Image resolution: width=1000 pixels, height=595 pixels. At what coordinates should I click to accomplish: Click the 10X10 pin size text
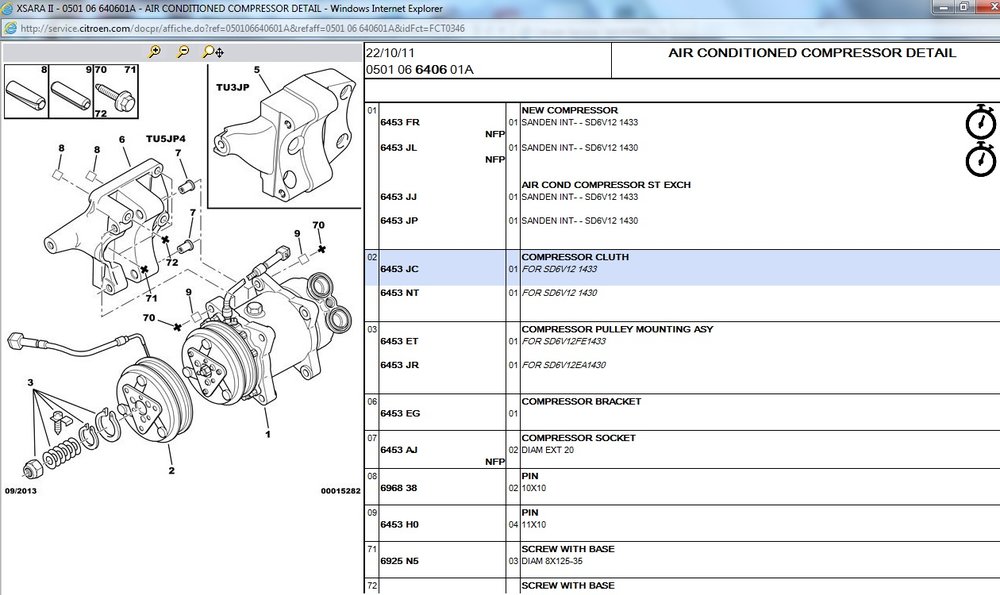click(533, 488)
